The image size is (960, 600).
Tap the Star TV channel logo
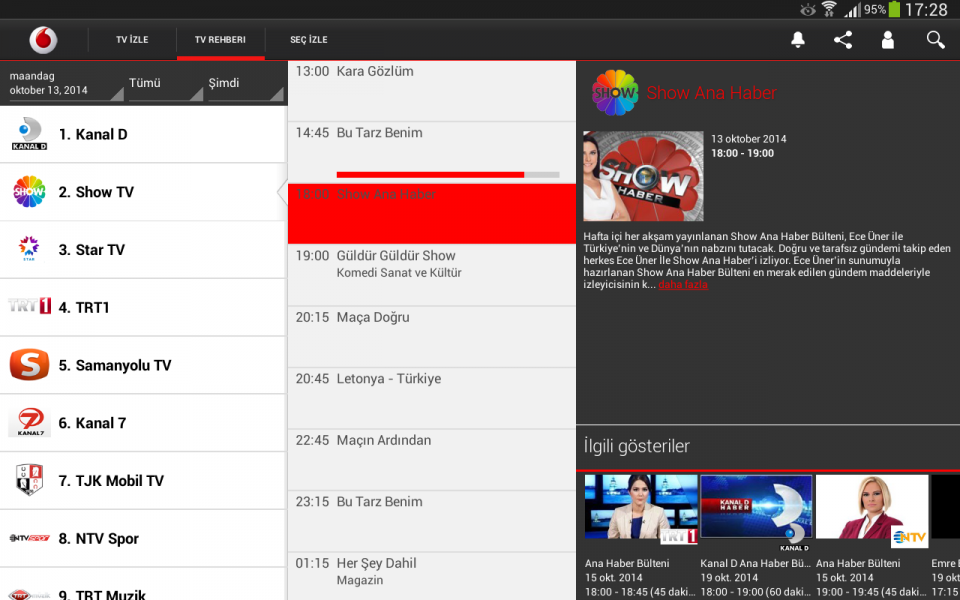pyautogui.click(x=29, y=249)
